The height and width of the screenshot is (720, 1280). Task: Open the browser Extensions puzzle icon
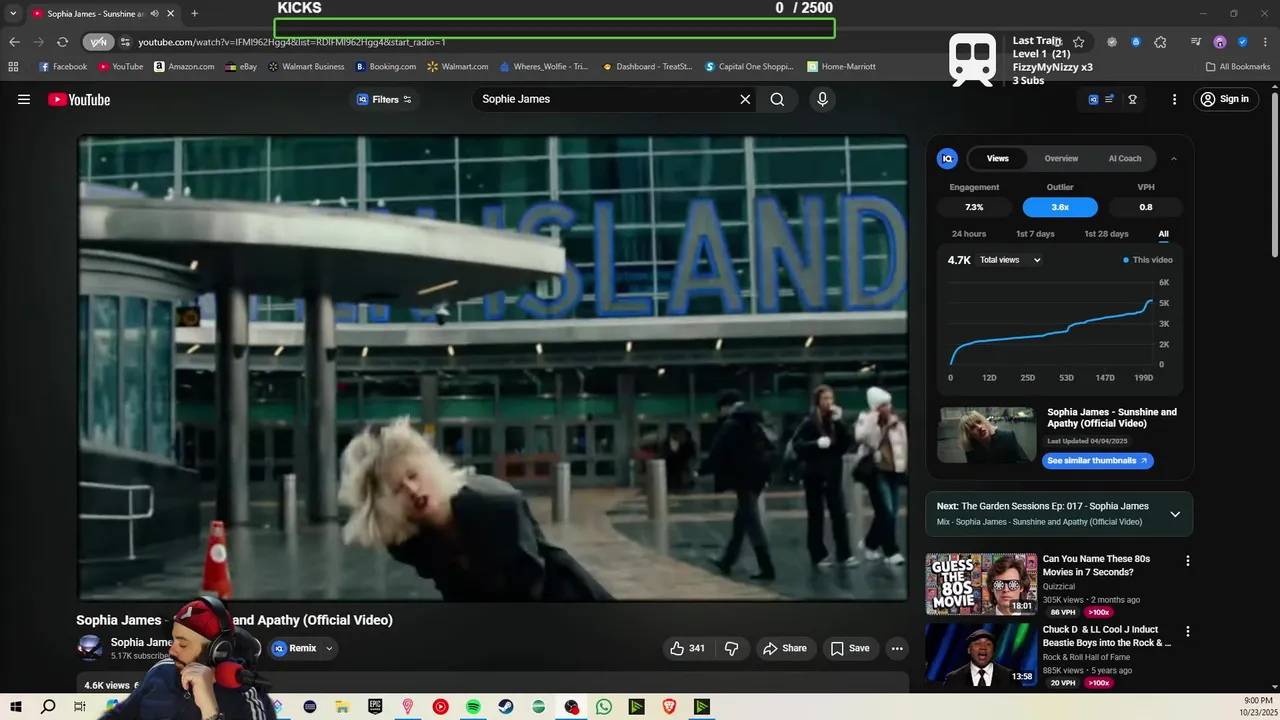(x=1160, y=42)
